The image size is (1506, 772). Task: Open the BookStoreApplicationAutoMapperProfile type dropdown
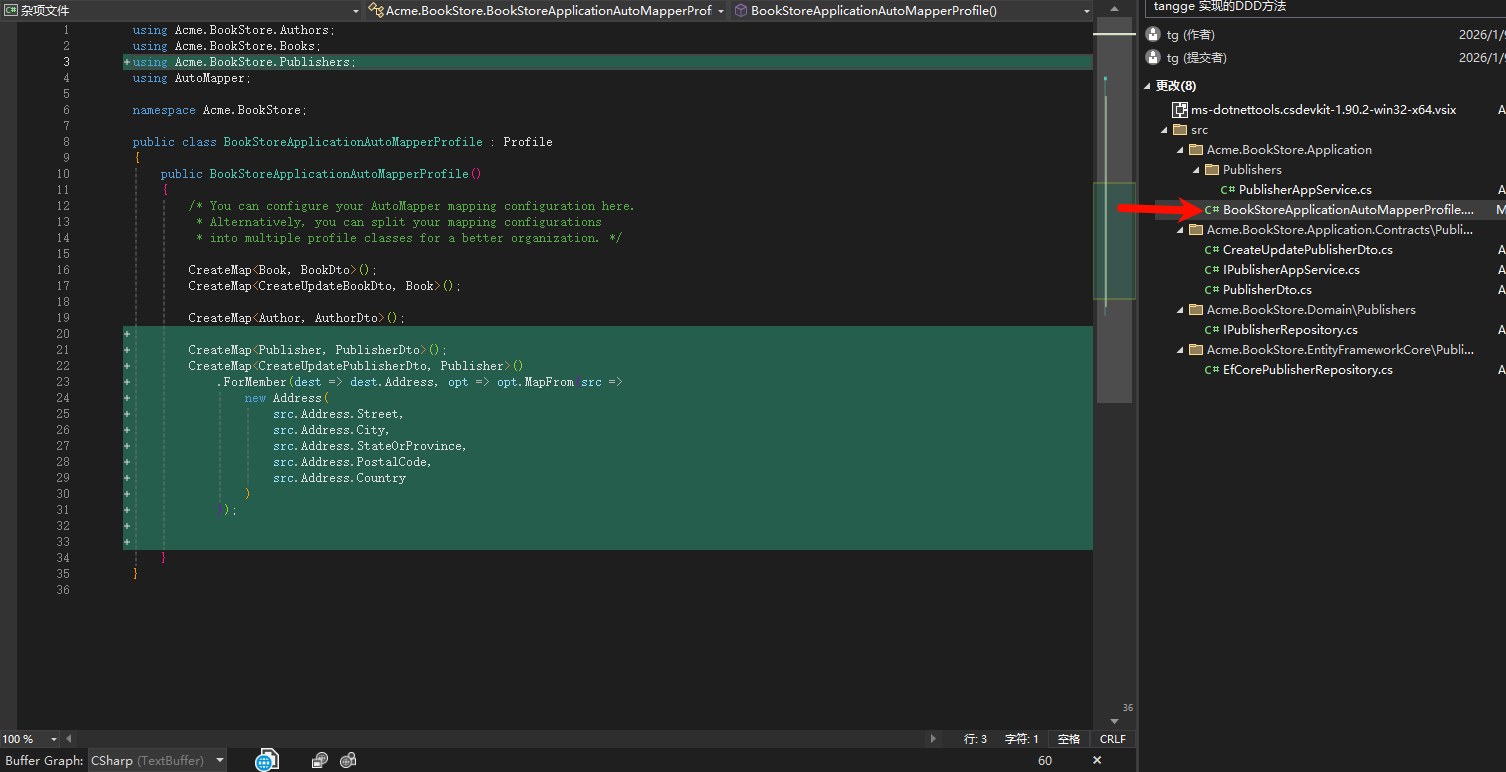pos(546,10)
